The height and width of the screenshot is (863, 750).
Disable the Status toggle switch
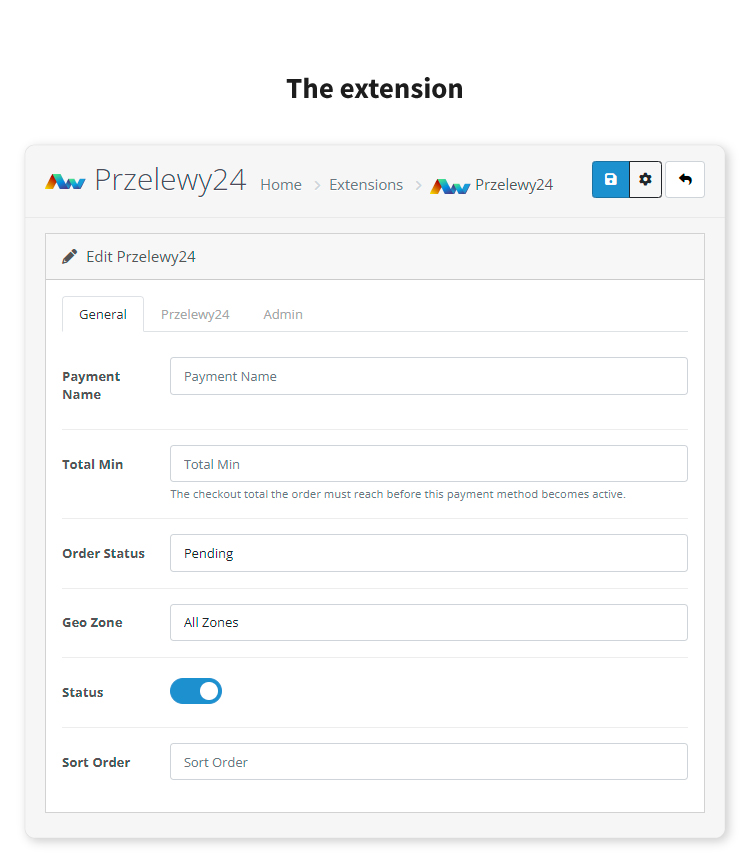coord(196,691)
